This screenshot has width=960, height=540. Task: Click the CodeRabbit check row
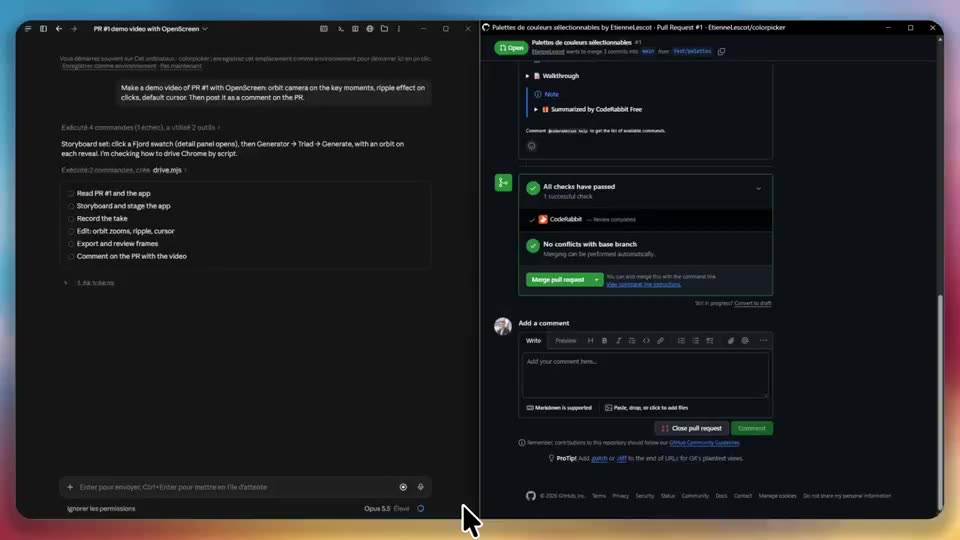click(x=645, y=220)
